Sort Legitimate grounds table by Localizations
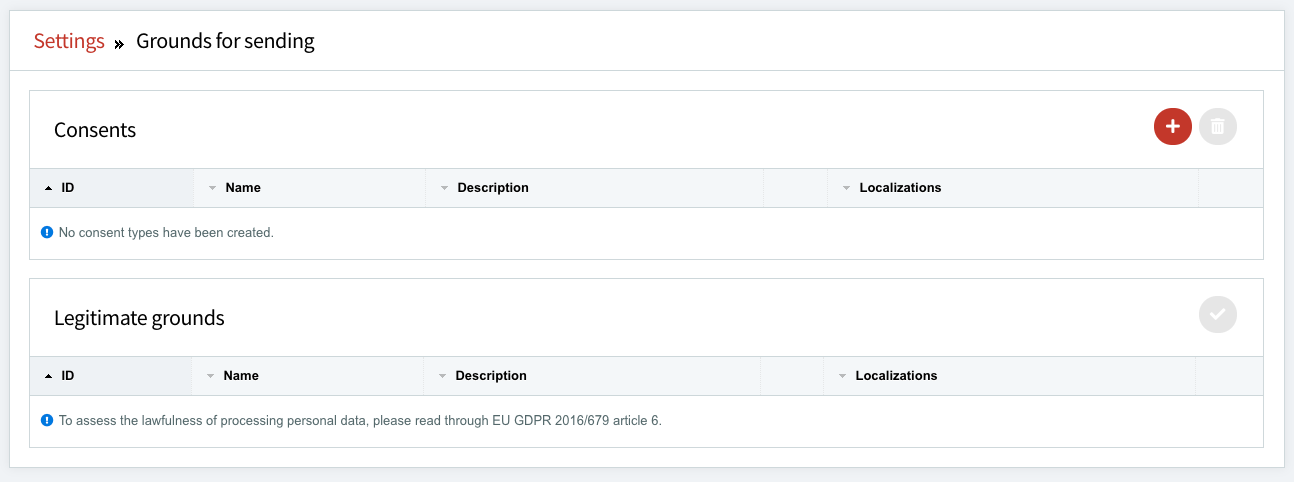Image resolution: width=1294 pixels, height=482 pixels. 896,376
